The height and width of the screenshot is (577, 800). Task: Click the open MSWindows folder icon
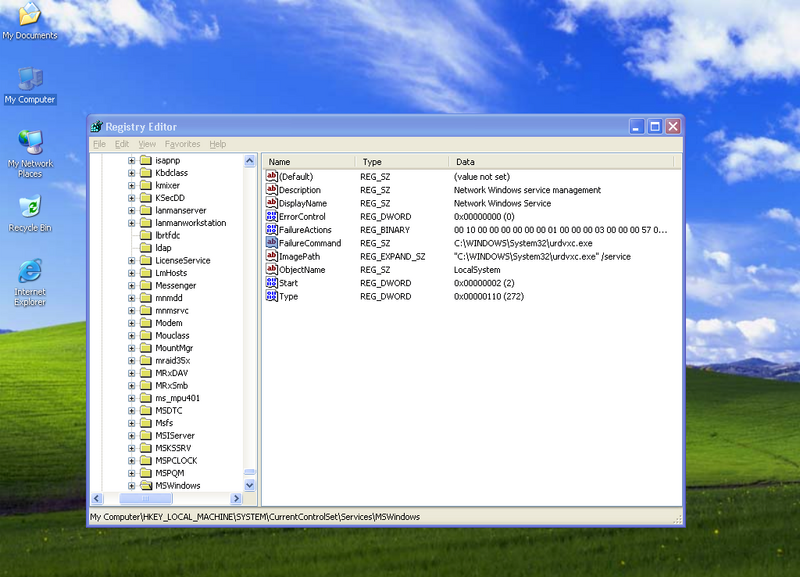coord(146,486)
